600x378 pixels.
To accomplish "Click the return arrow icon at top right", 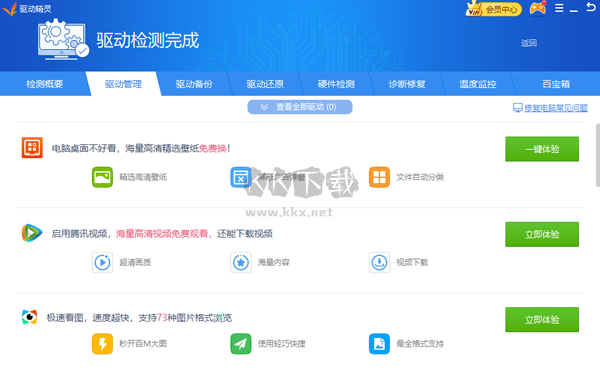I will [591, 7].
